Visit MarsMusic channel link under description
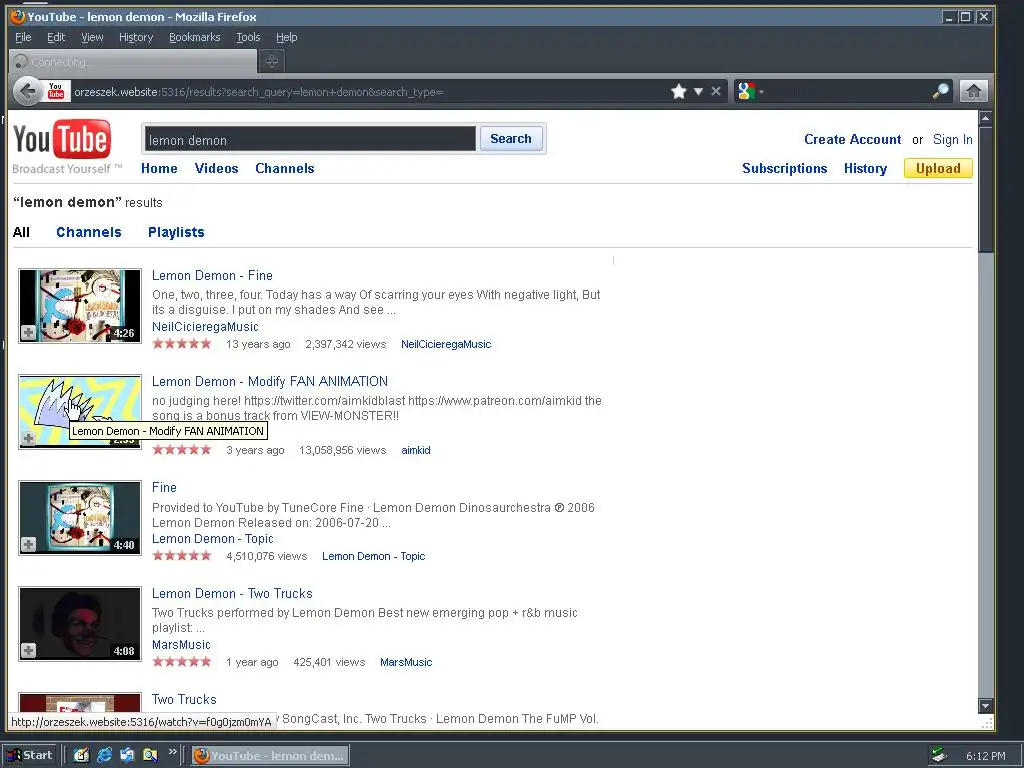Viewport: 1024px width, 768px height. tap(181, 644)
